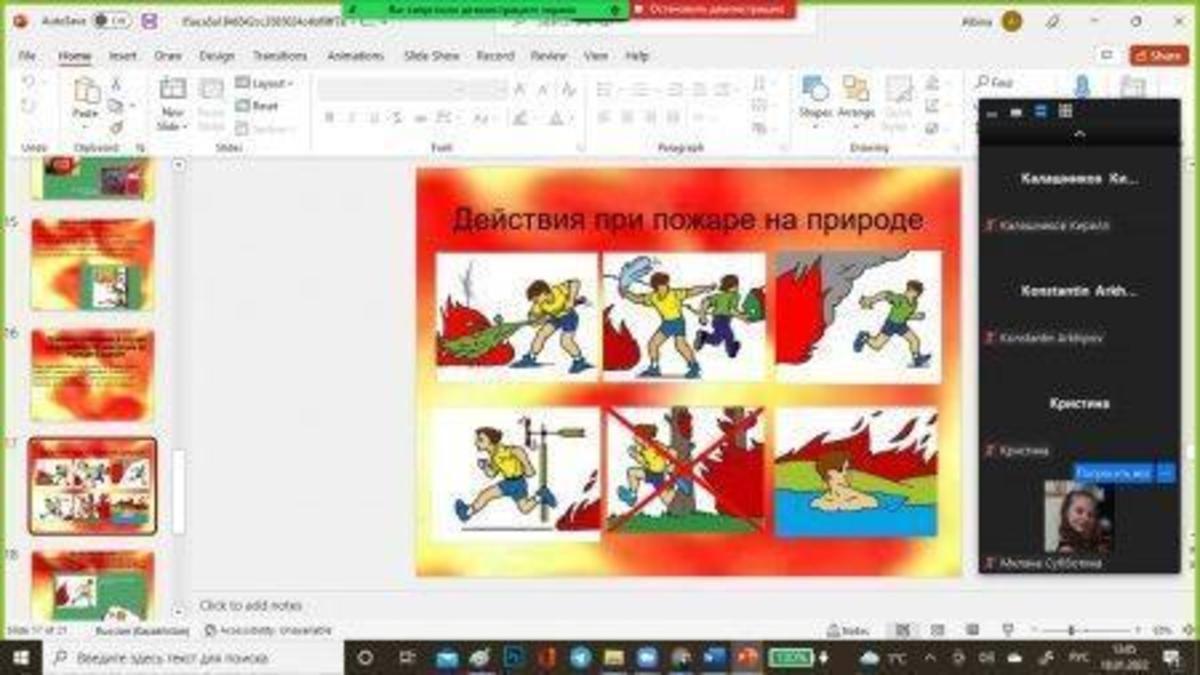Switch to the Insert ribbon tab
The height and width of the screenshot is (675, 1200).
pyautogui.click(x=123, y=56)
